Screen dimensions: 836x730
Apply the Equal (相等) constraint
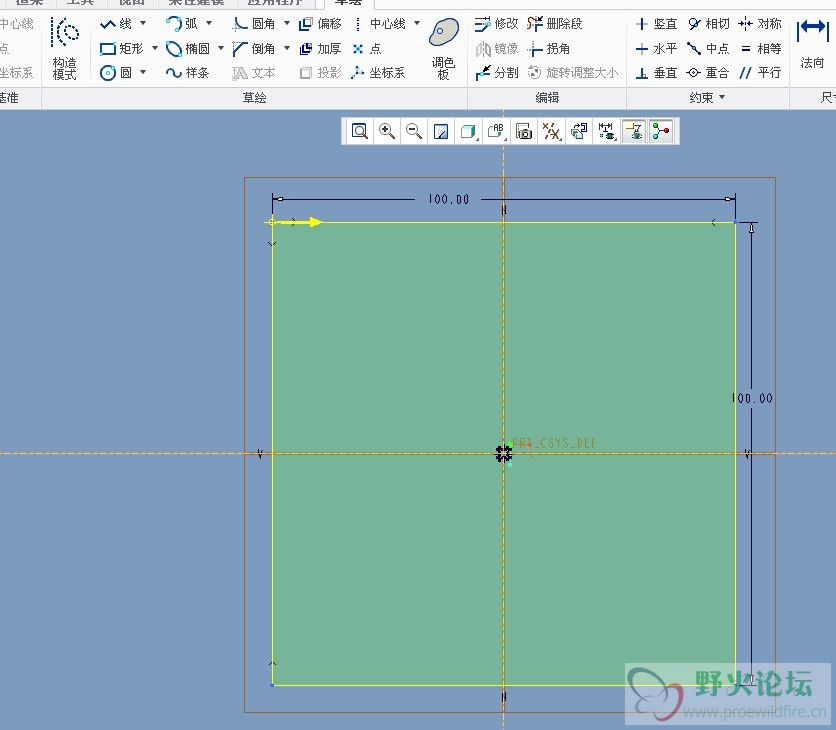[x=760, y=49]
